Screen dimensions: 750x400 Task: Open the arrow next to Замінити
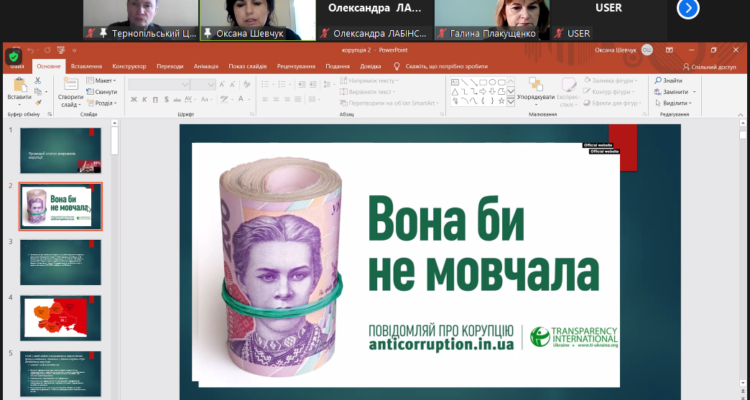695,92
